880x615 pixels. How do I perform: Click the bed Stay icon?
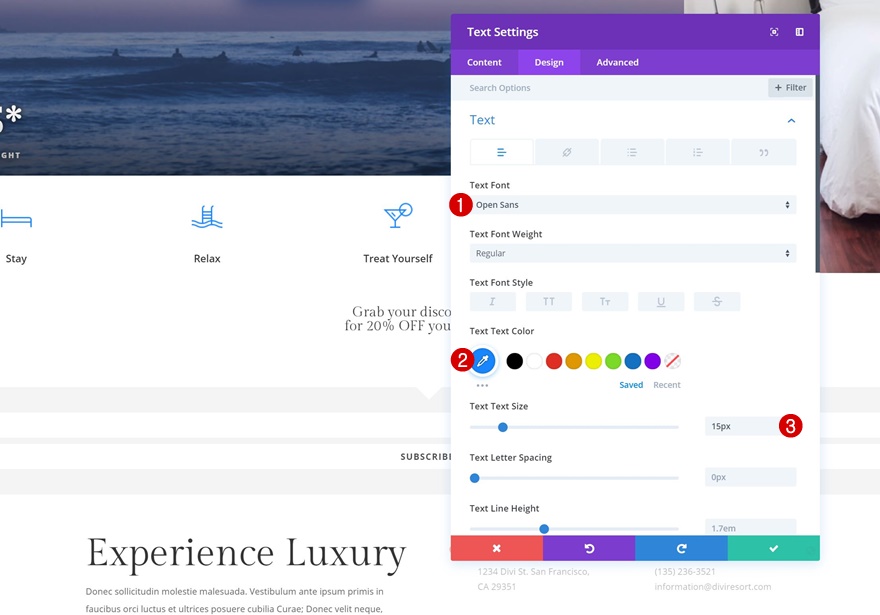pos(16,218)
